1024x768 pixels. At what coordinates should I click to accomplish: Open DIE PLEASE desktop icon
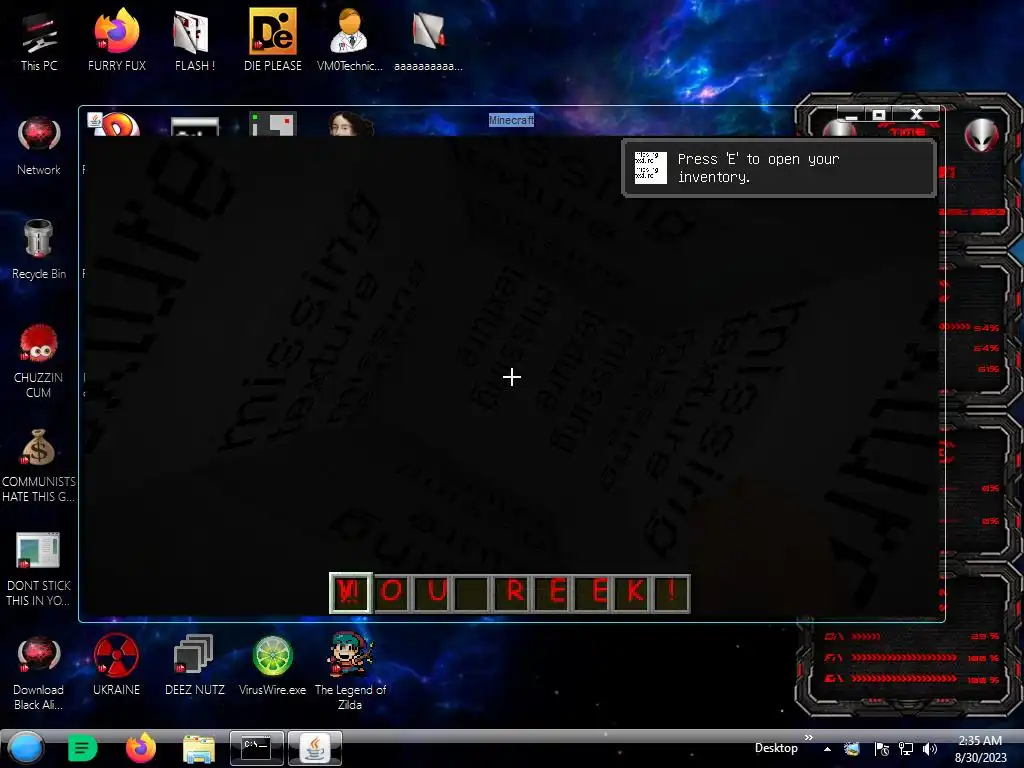point(272,40)
